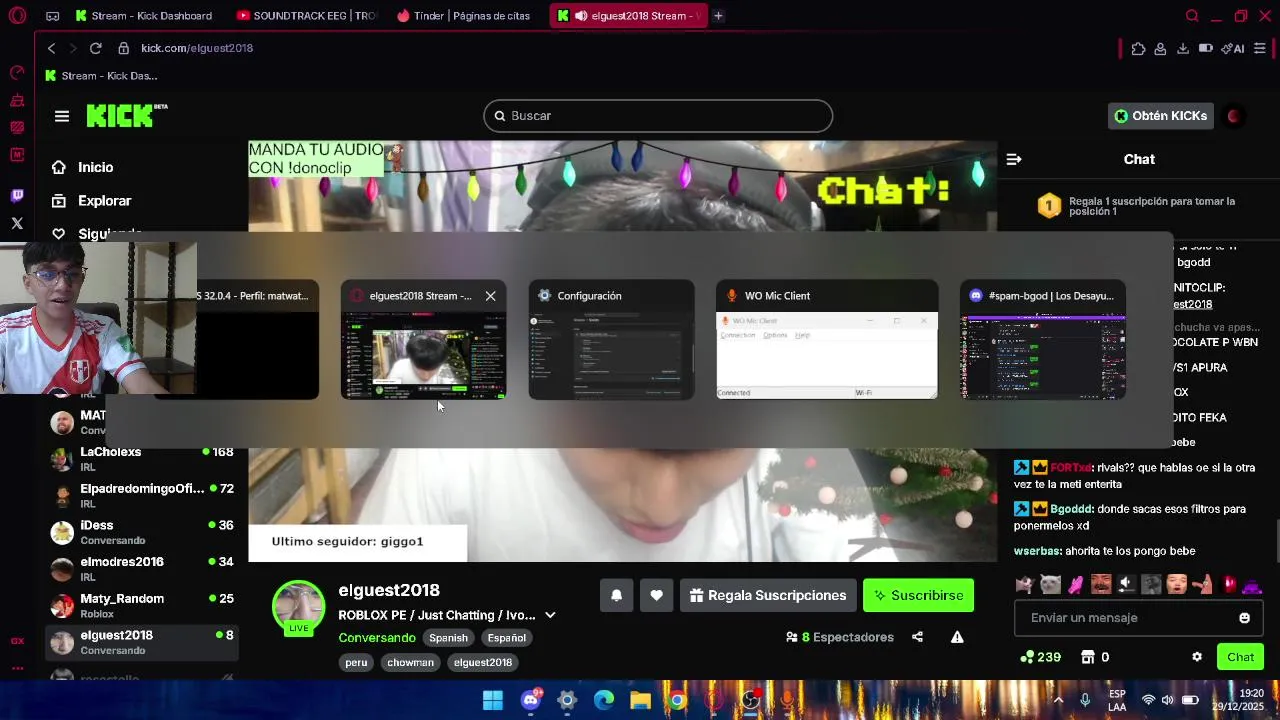This screenshot has width=1280, height=720.
Task: Select the elguest2018 Stream browser tab
Action: [x=627, y=16]
